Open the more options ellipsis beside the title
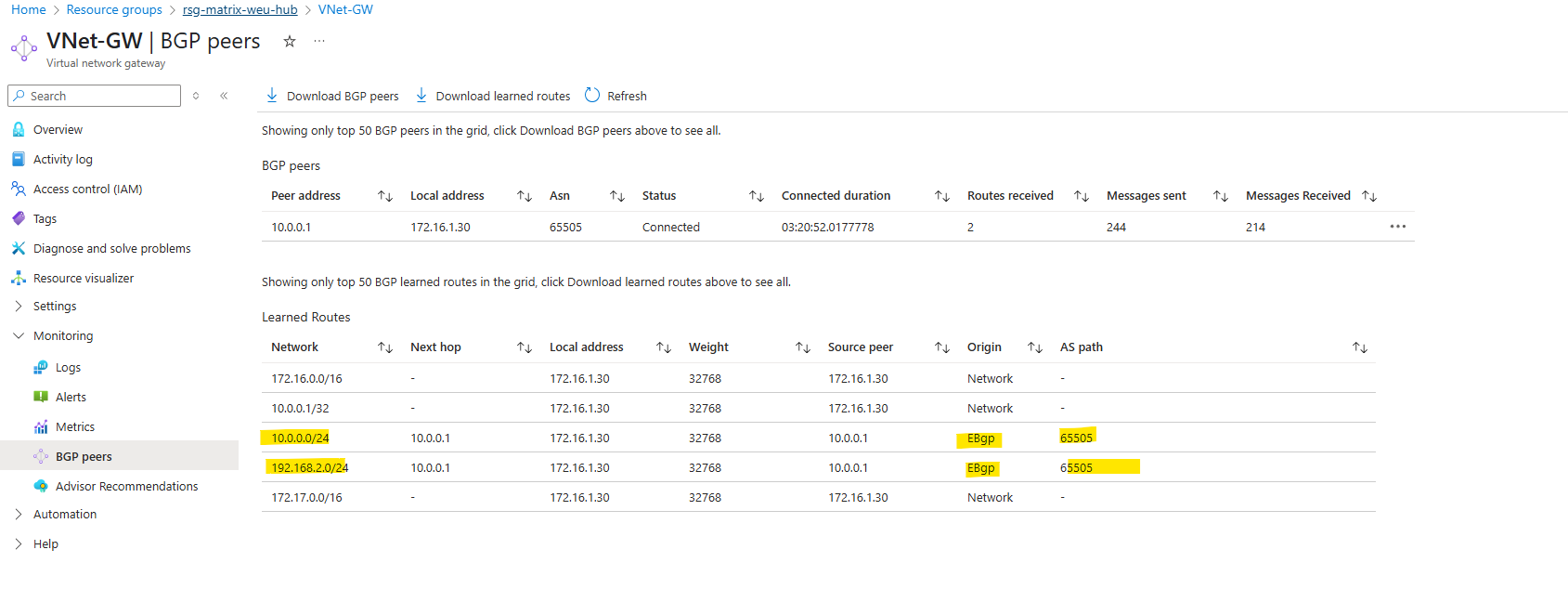The height and width of the screenshot is (602, 1568). coord(319,41)
